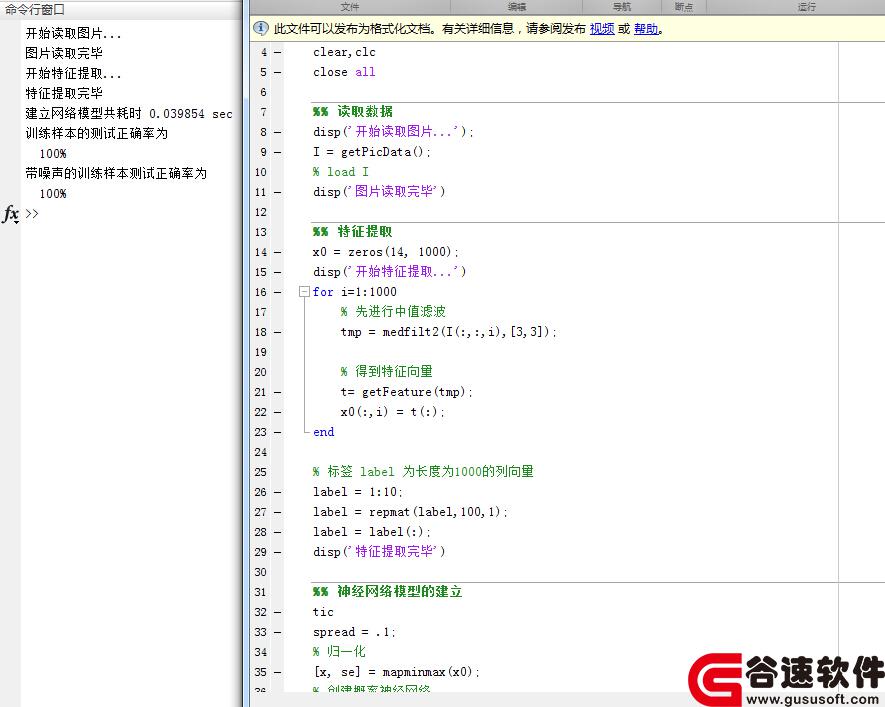Set breakpoint at line 29 dash
The width and height of the screenshot is (885, 707).
(x=277, y=552)
